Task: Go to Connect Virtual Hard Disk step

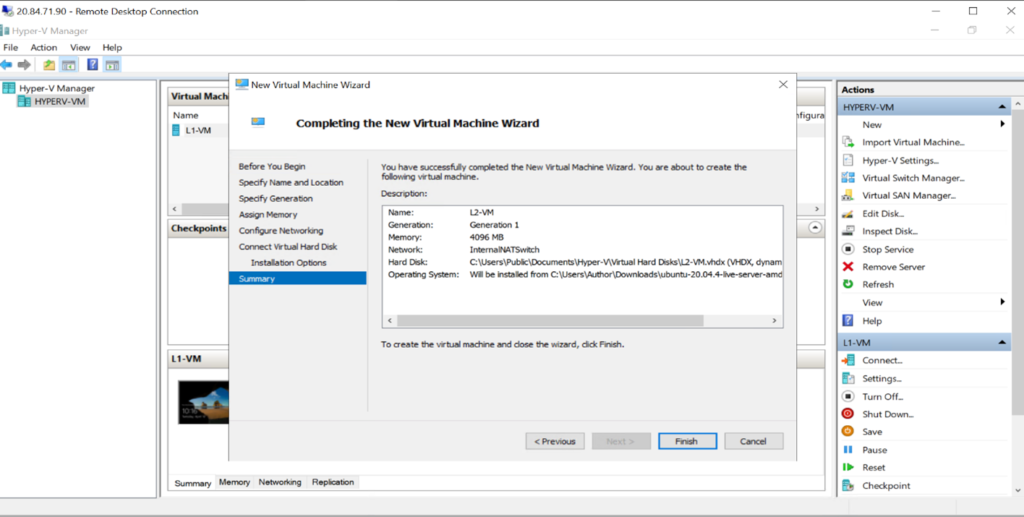Action: [x=288, y=247]
